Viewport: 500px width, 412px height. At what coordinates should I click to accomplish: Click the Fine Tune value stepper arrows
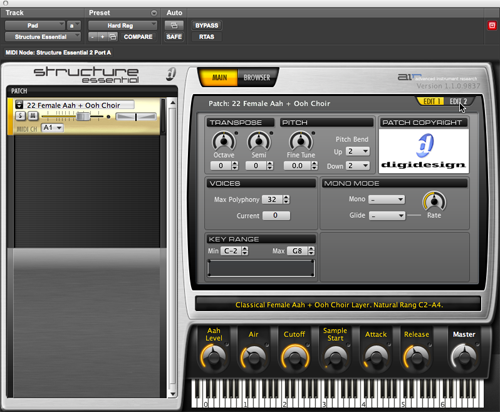[x=314, y=166]
